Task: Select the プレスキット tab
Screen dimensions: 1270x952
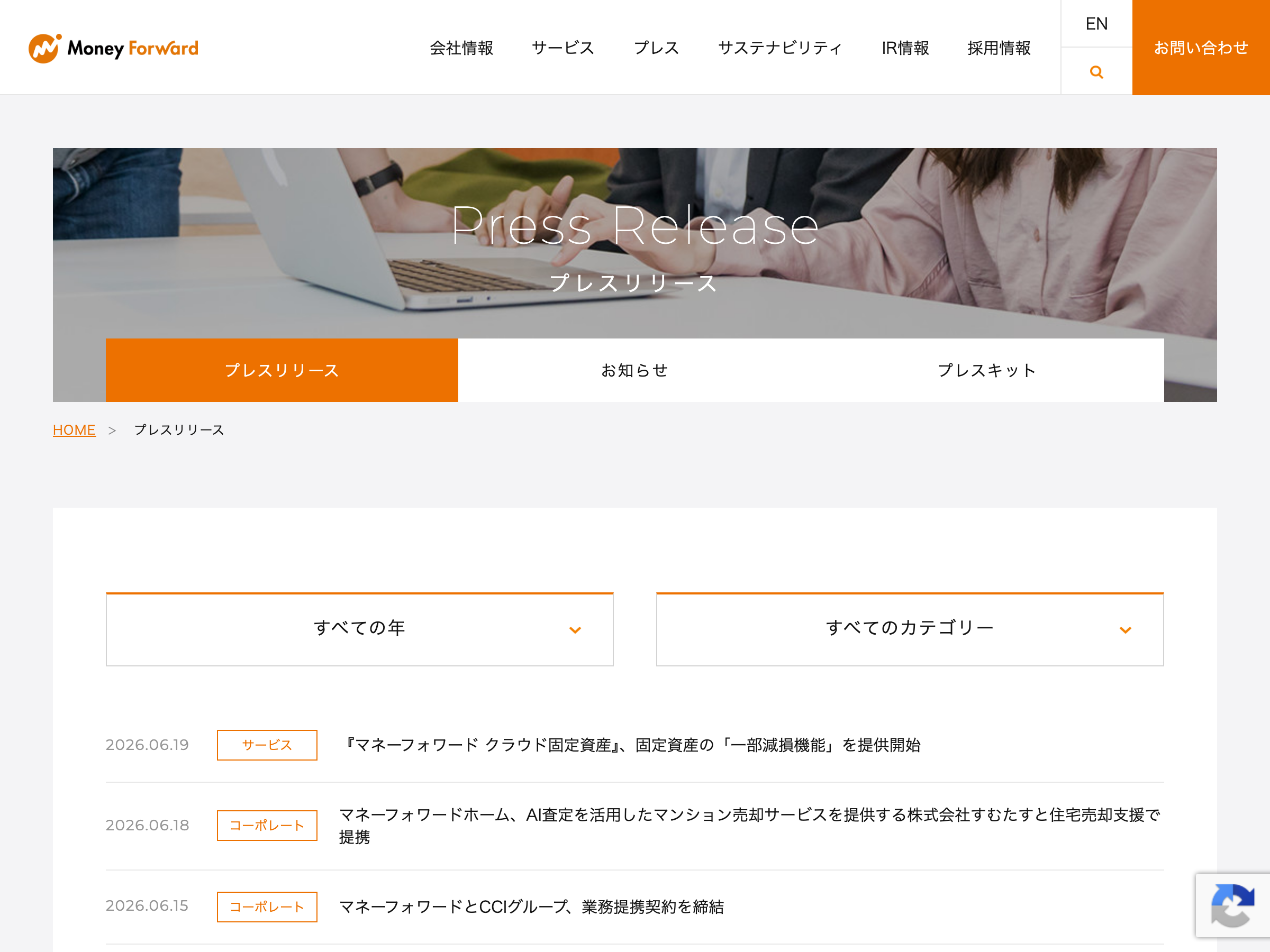Action: coord(987,370)
